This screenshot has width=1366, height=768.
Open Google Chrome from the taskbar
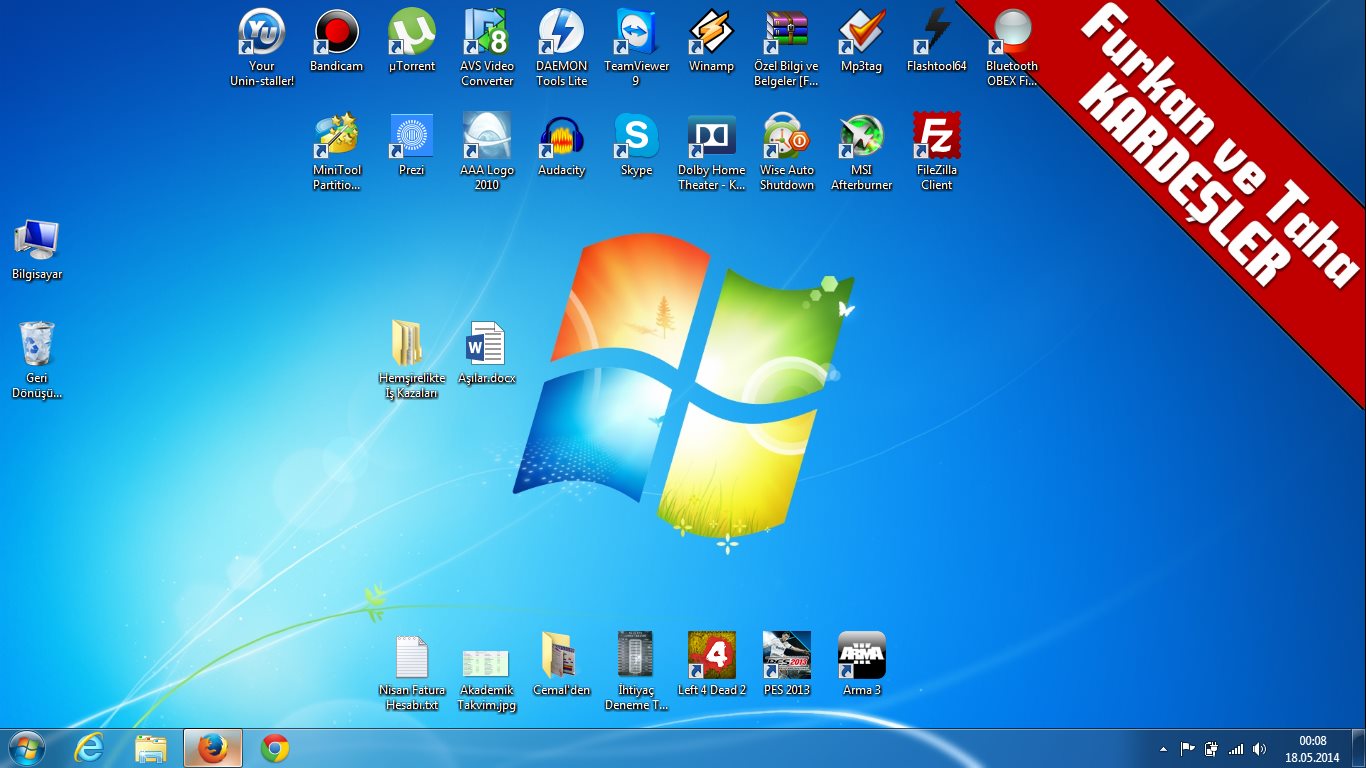275,748
